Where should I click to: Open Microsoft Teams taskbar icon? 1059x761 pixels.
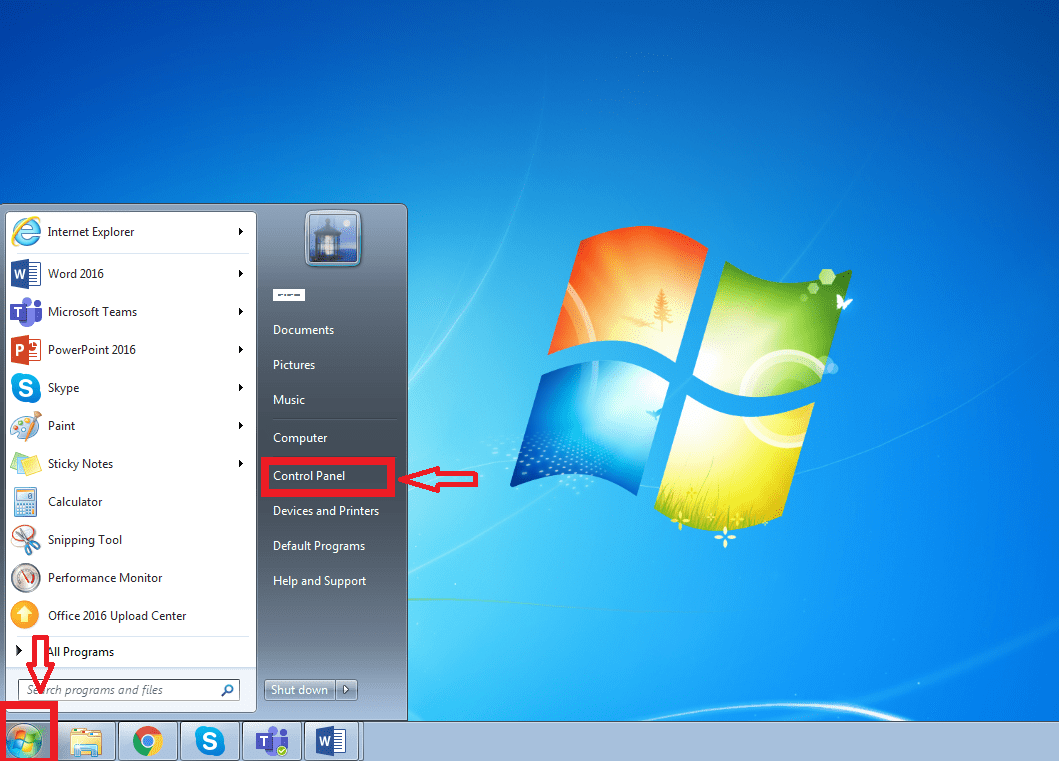(x=272, y=742)
